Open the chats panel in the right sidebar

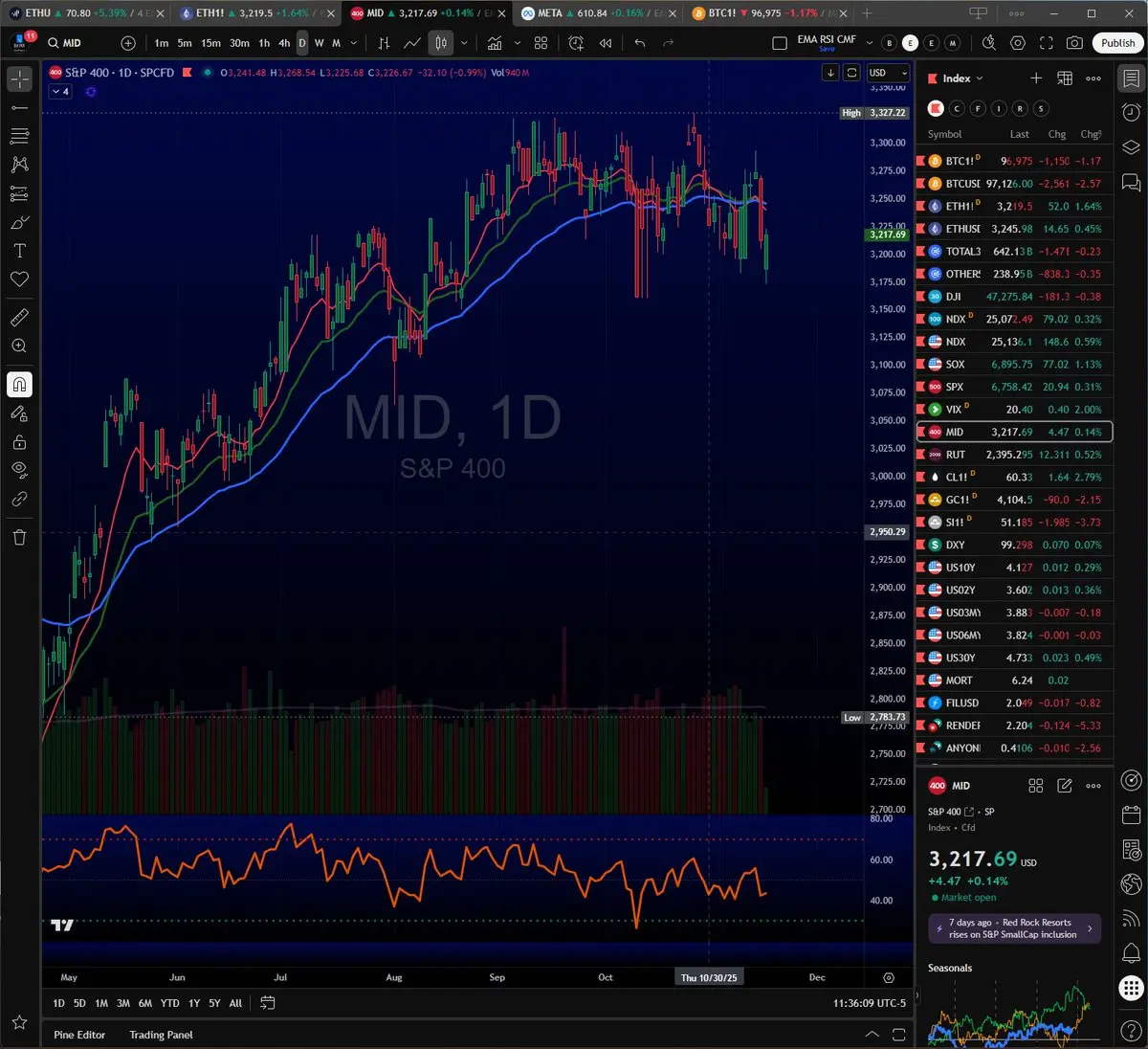pyautogui.click(x=1131, y=182)
